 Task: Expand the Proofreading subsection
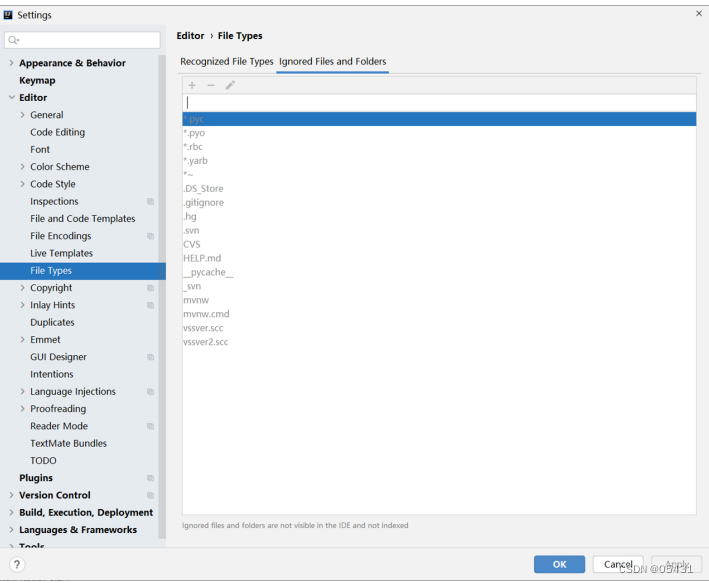(x=23, y=408)
